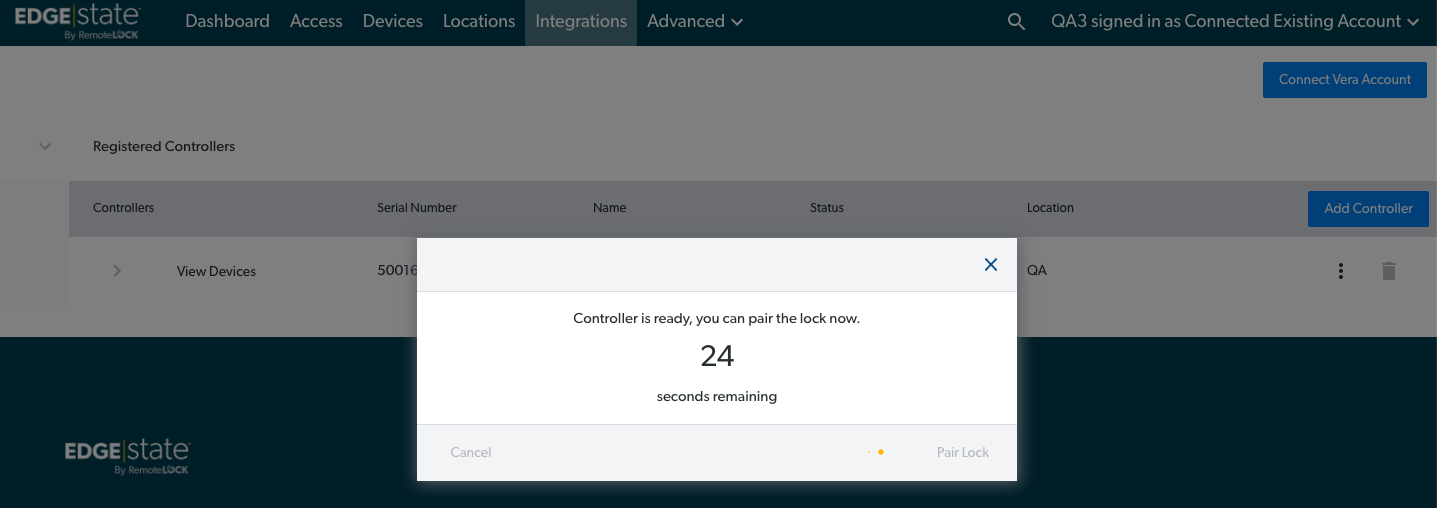Screen dimensions: 1437x508
Task: Click 'Controller is ready' message
Action: (716, 319)
